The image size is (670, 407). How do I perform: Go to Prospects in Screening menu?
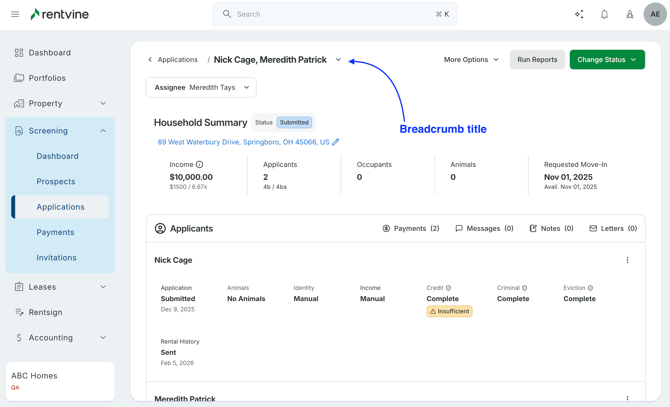pos(56,182)
